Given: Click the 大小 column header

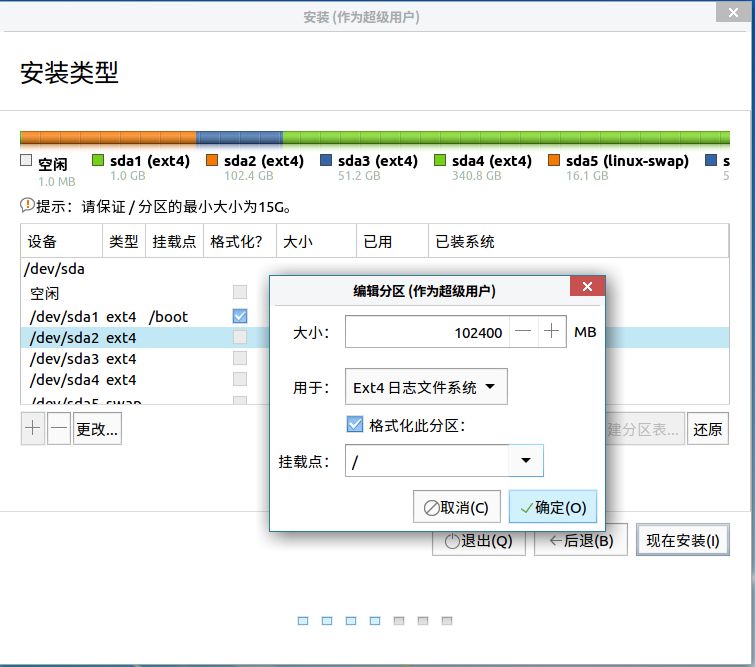Looking at the screenshot, I should 316,241.
